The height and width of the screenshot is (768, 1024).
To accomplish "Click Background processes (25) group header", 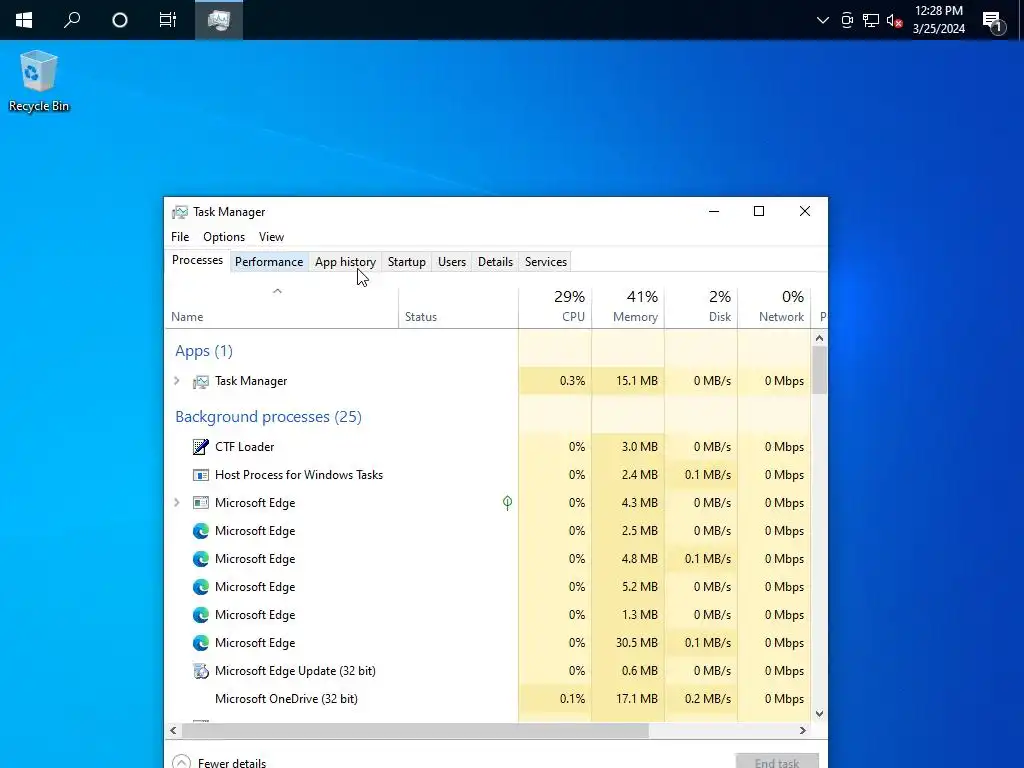I will pos(268,417).
